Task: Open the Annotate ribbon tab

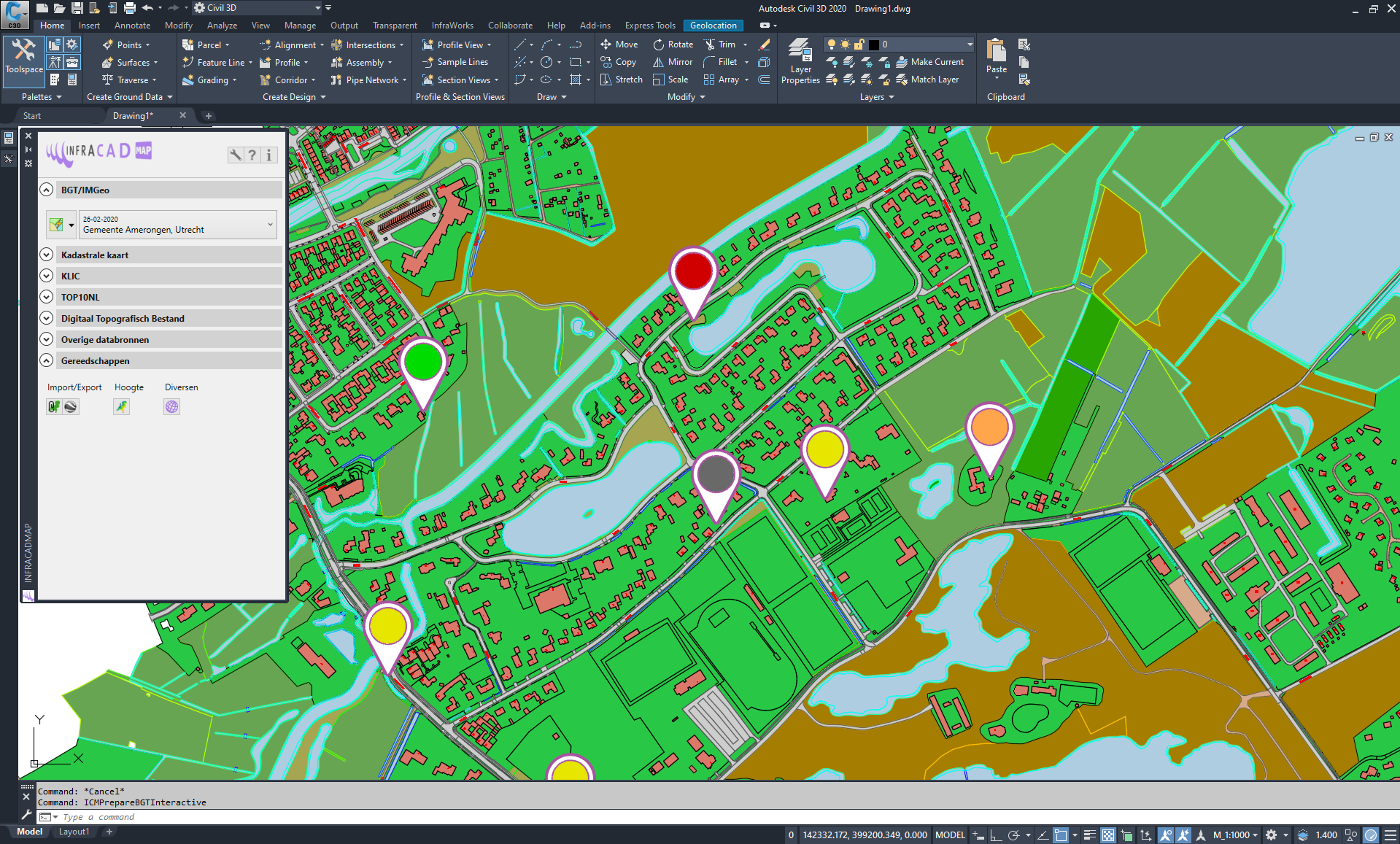Action: (x=132, y=26)
